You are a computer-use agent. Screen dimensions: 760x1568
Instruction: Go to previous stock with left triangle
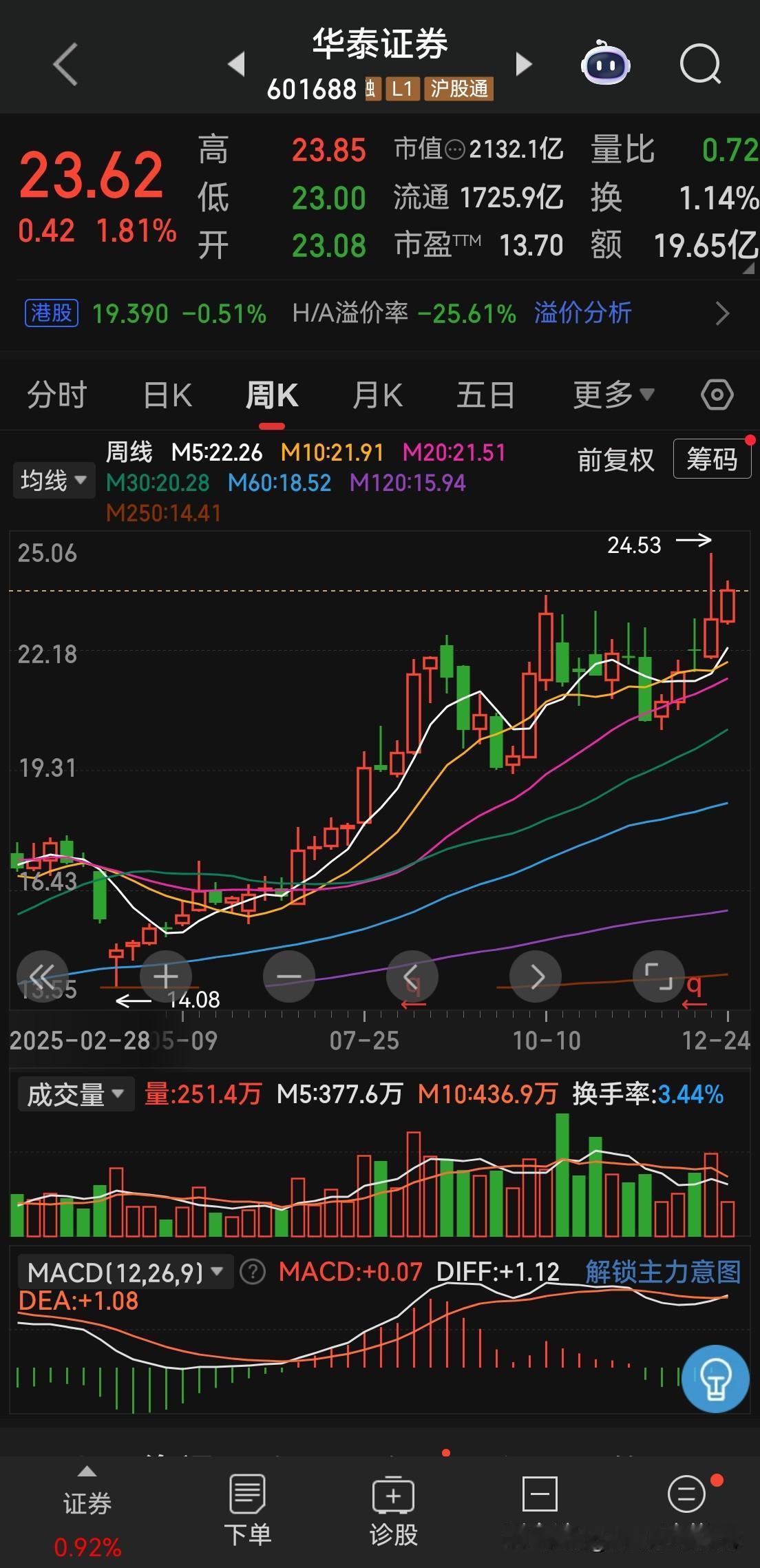[x=237, y=64]
